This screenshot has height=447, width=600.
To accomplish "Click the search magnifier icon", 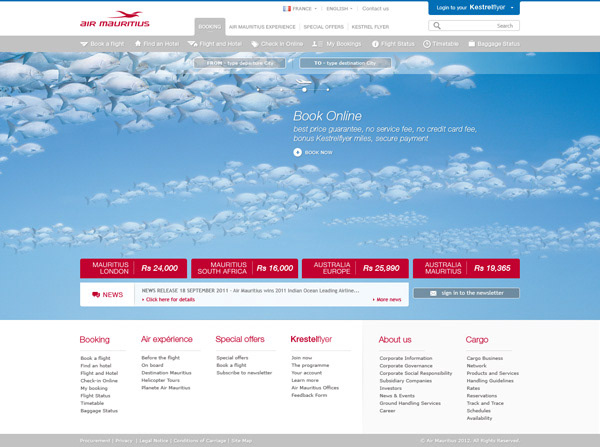I will coord(437,26).
